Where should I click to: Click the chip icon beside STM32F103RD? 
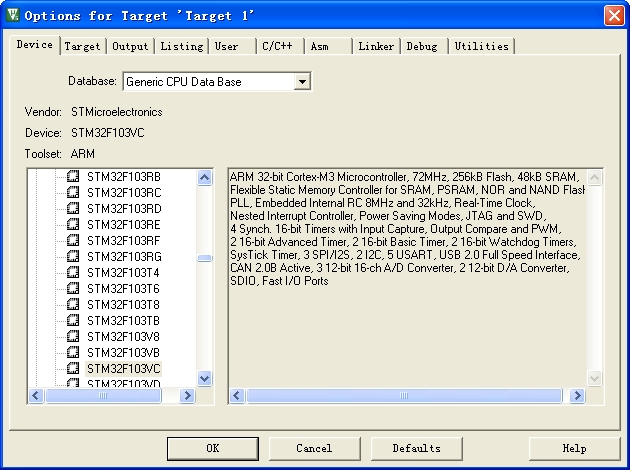point(73,208)
